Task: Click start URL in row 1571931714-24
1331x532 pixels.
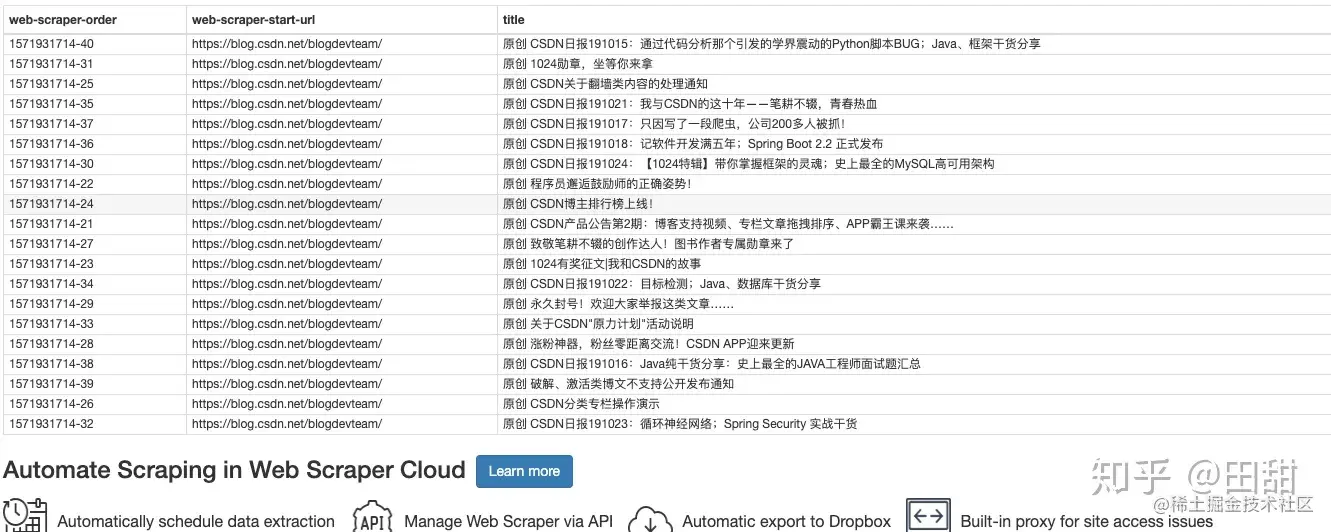Action: [x=286, y=204]
